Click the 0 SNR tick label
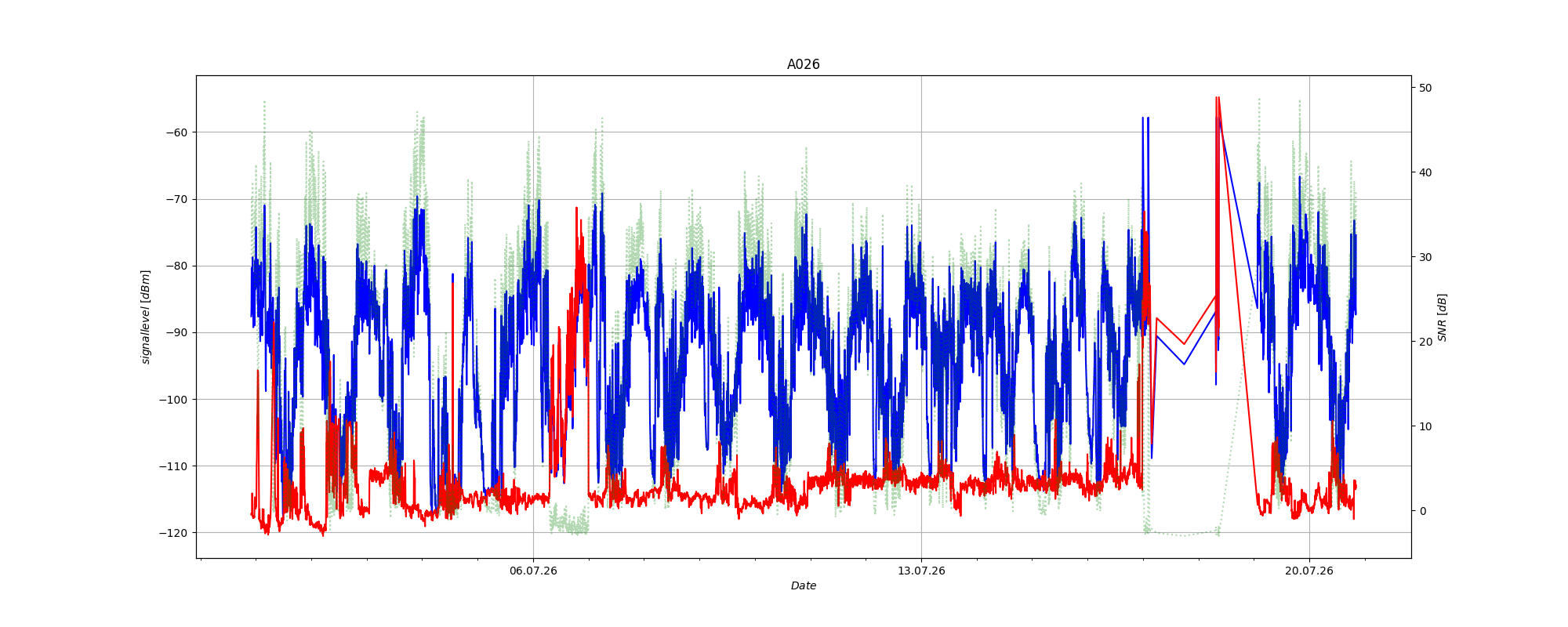Viewport: 1568px width, 627px height. pos(1422,511)
